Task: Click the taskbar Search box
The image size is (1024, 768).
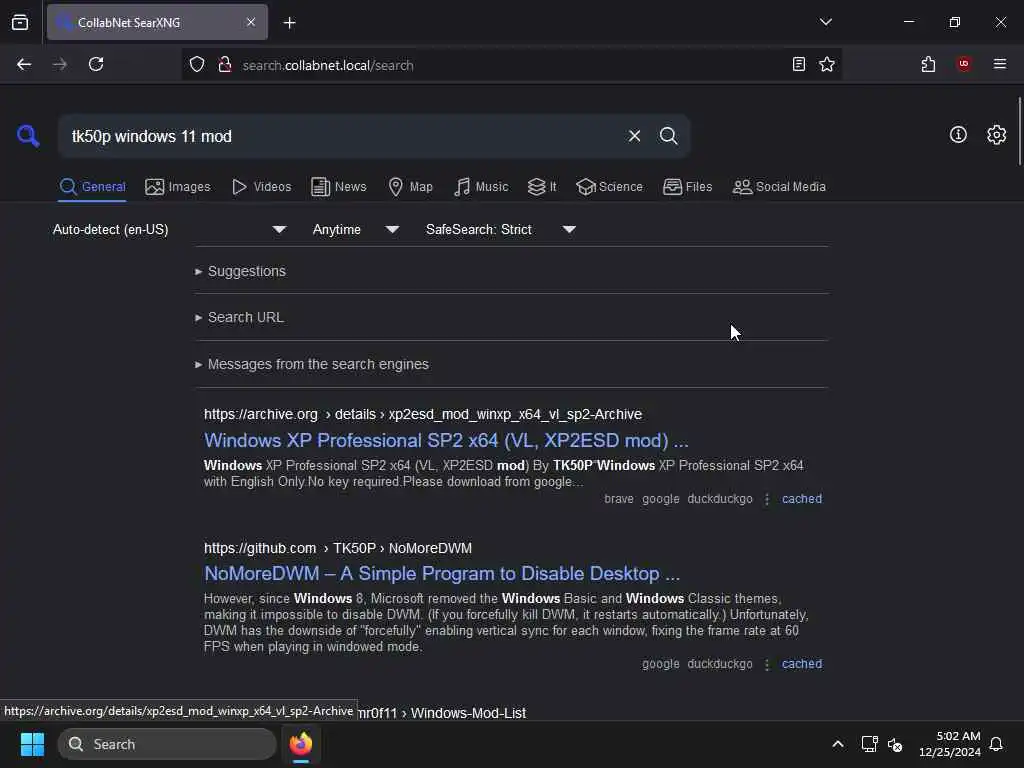Action: 167,744
